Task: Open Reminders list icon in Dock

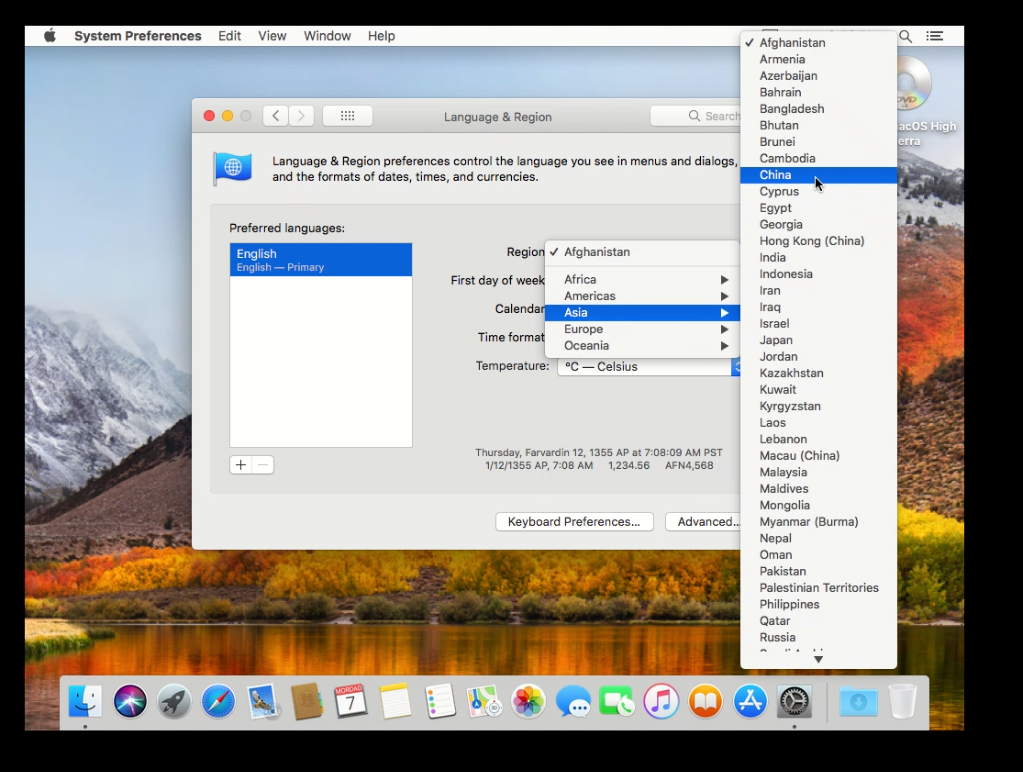Action: 440,702
